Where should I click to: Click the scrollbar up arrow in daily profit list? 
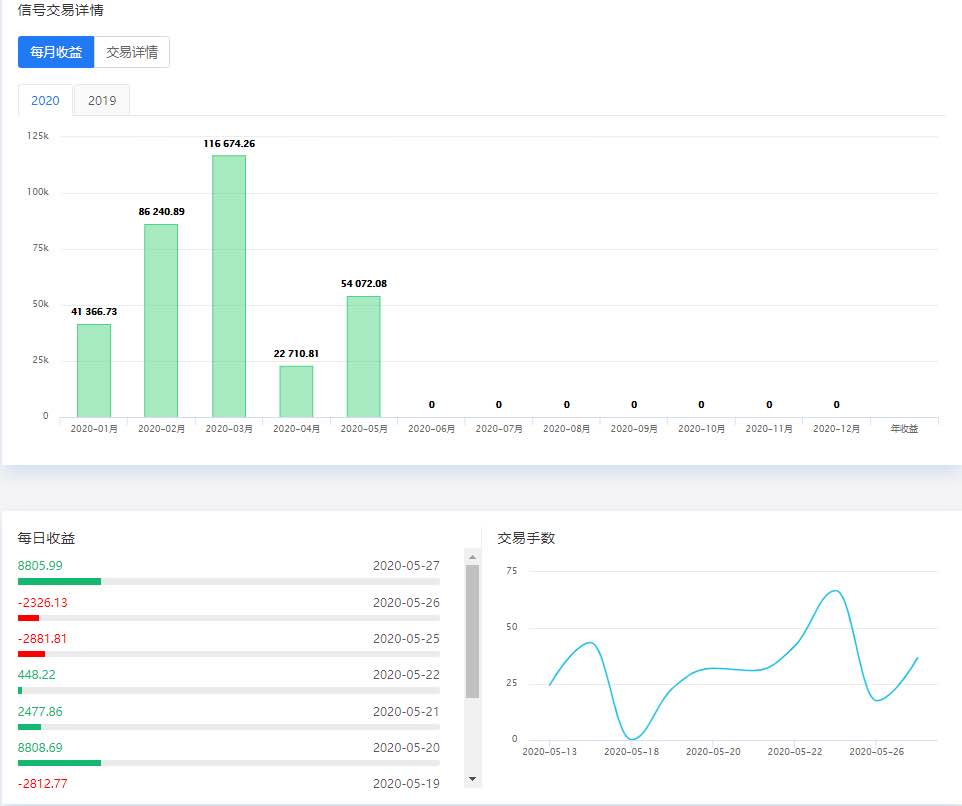(472, 557)
